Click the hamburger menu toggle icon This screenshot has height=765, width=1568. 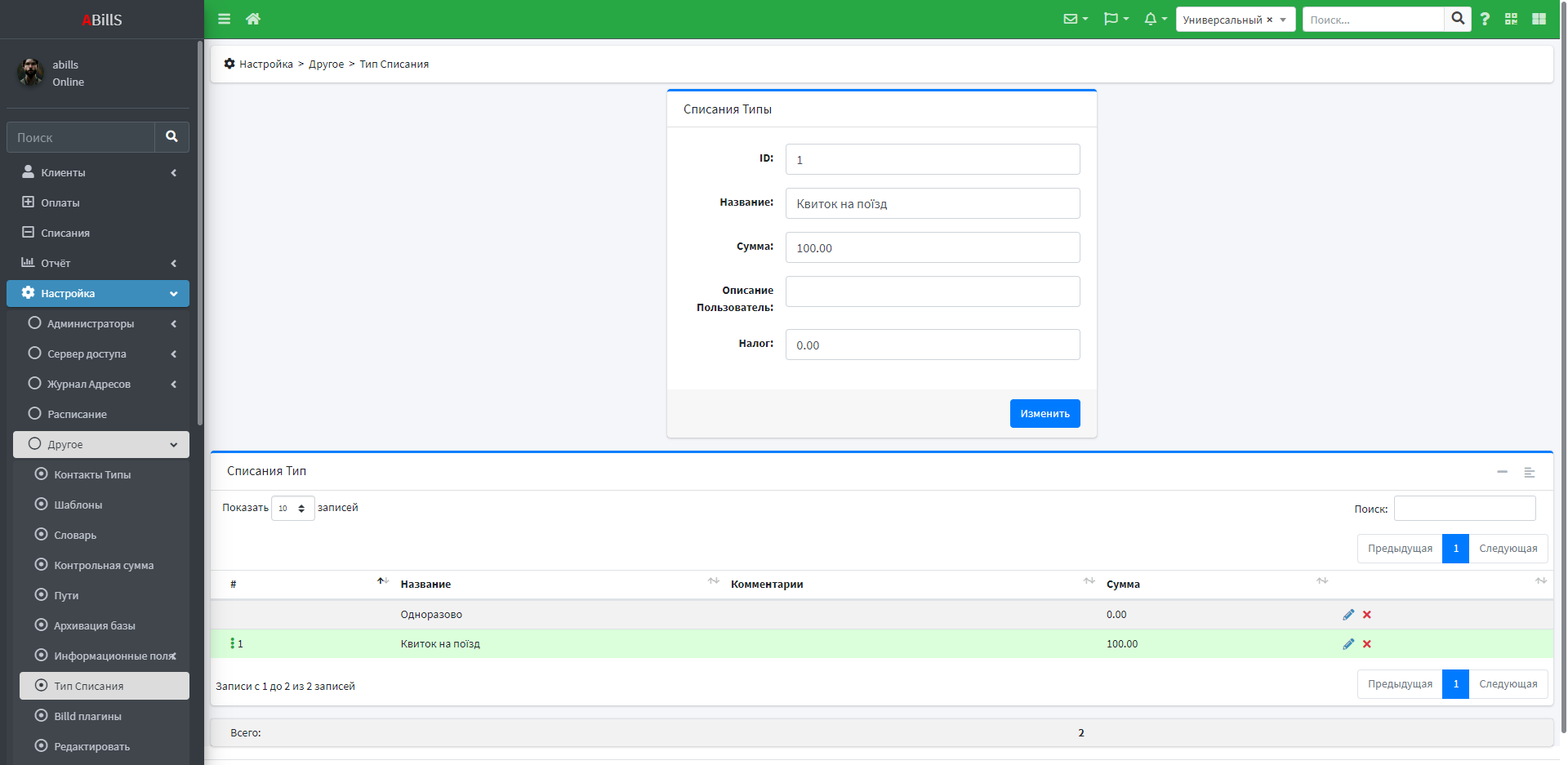(x=224, y=19)
